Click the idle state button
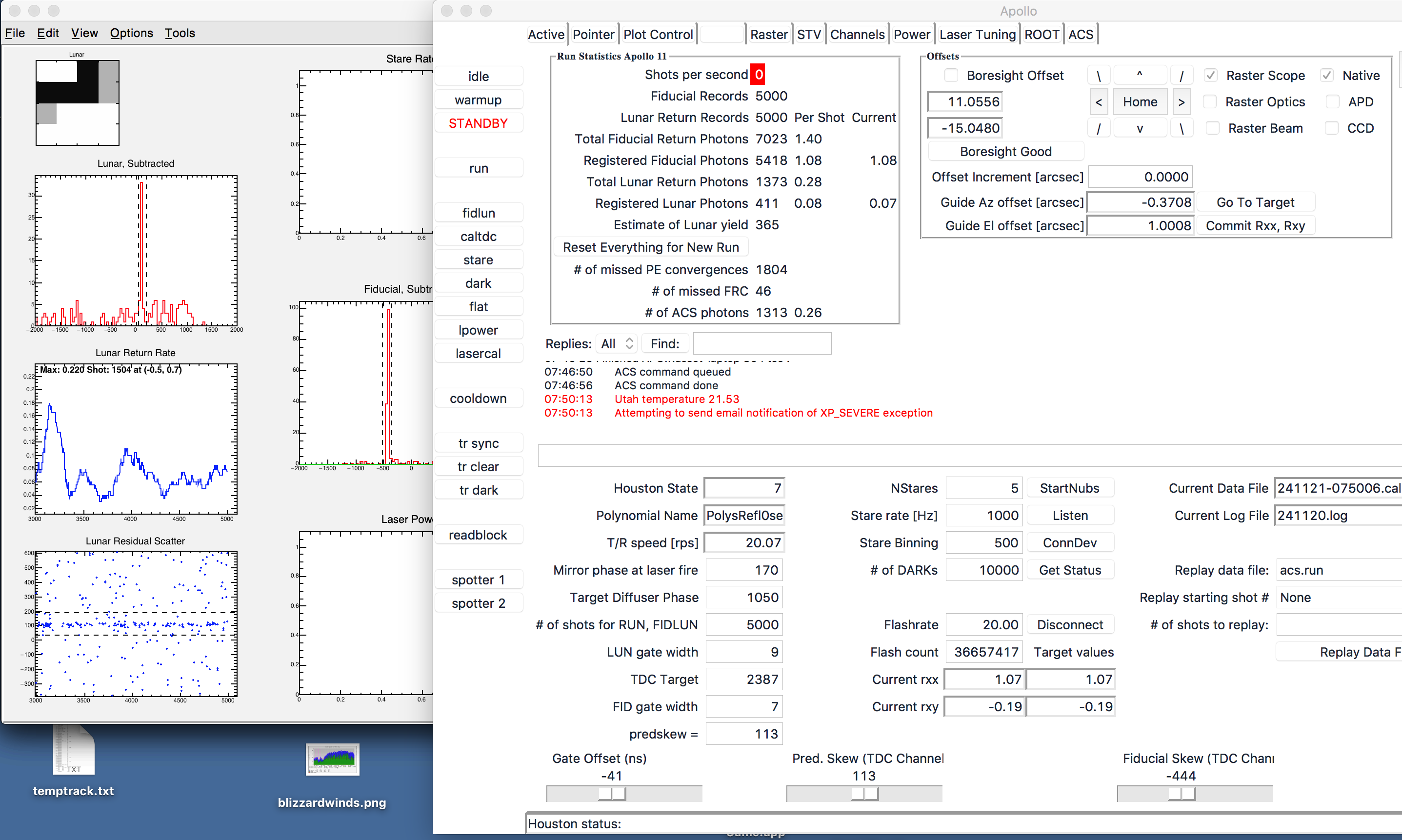The image size is (1402, 840). coord(478,77)
